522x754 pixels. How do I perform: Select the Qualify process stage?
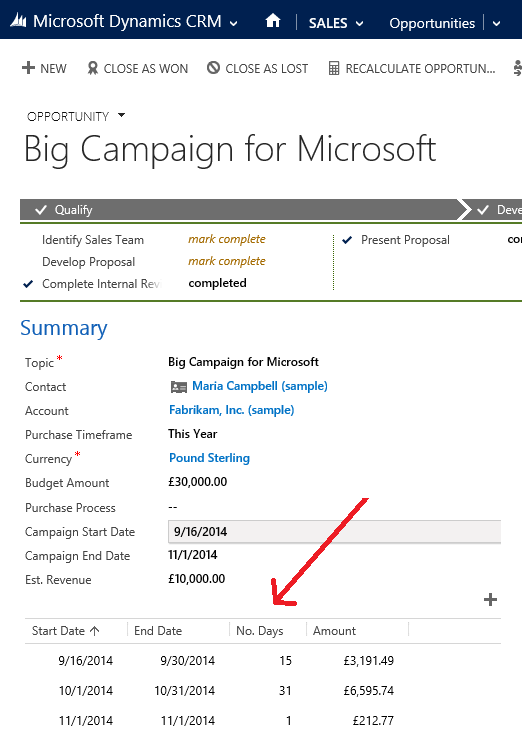click(73, 210)
